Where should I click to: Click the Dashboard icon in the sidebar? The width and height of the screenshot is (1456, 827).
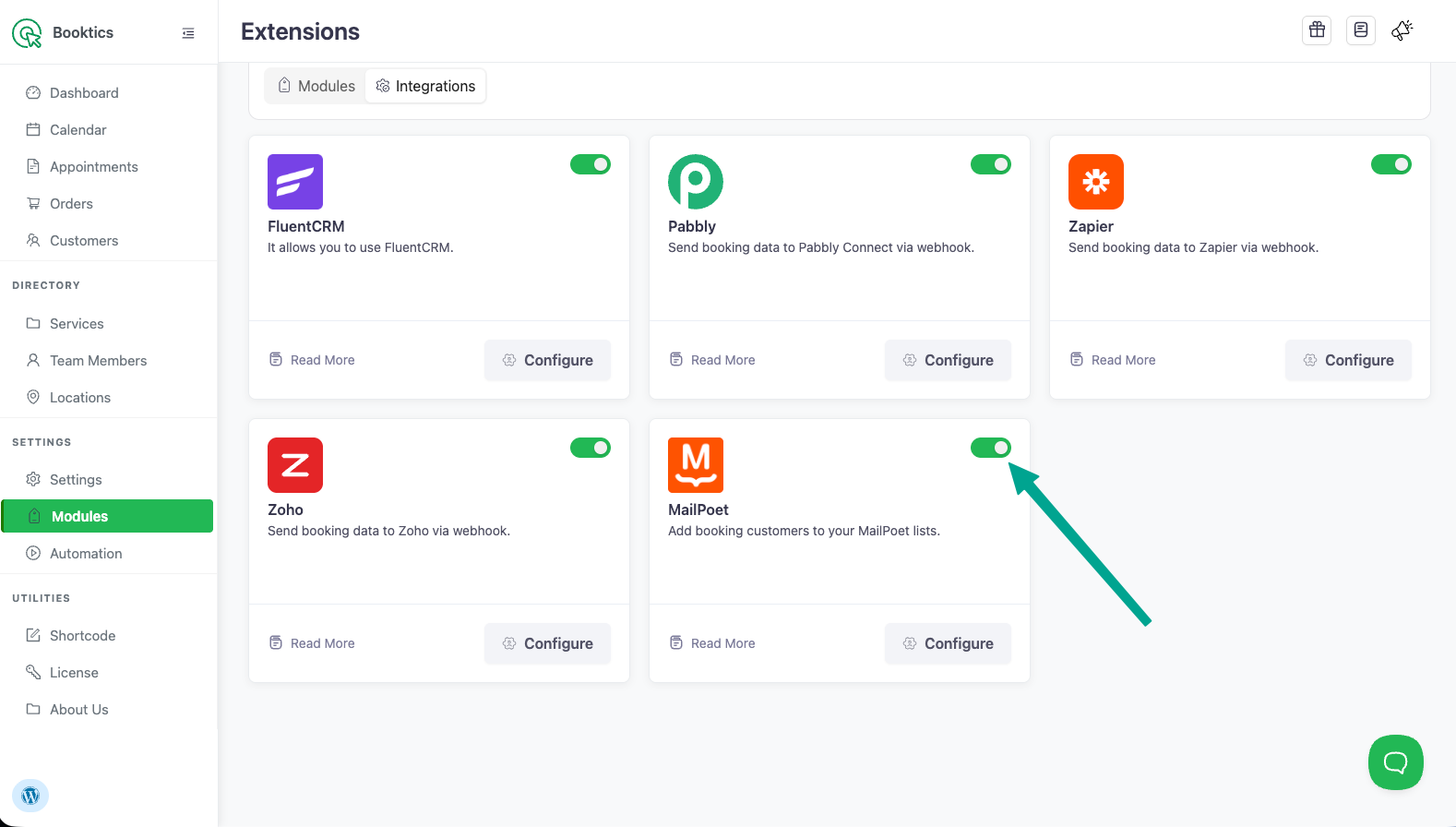click(33, 92)
